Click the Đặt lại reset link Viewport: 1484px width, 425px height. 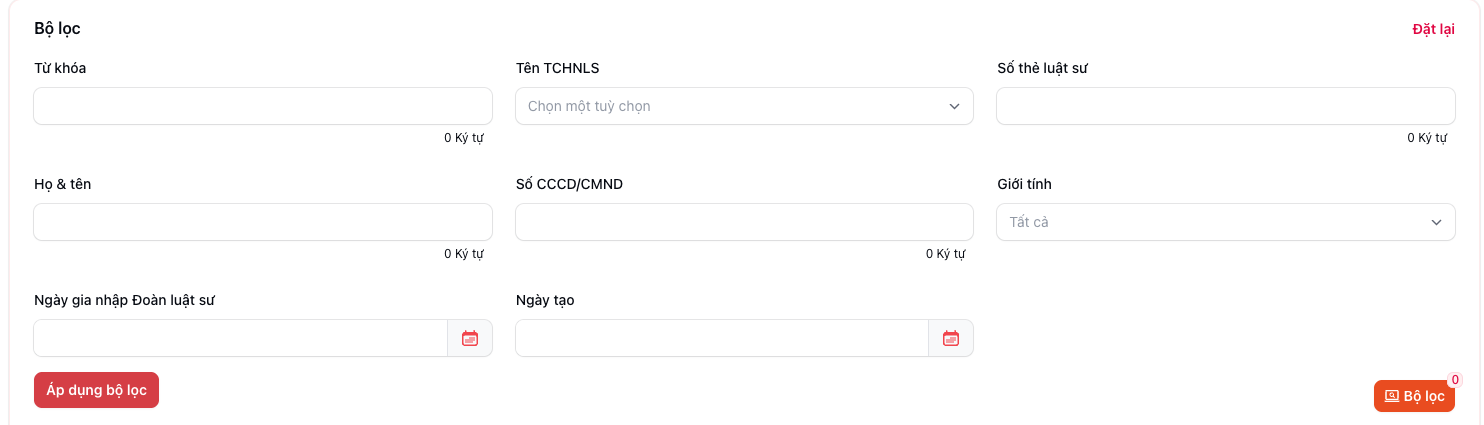tap(1433, 29)
